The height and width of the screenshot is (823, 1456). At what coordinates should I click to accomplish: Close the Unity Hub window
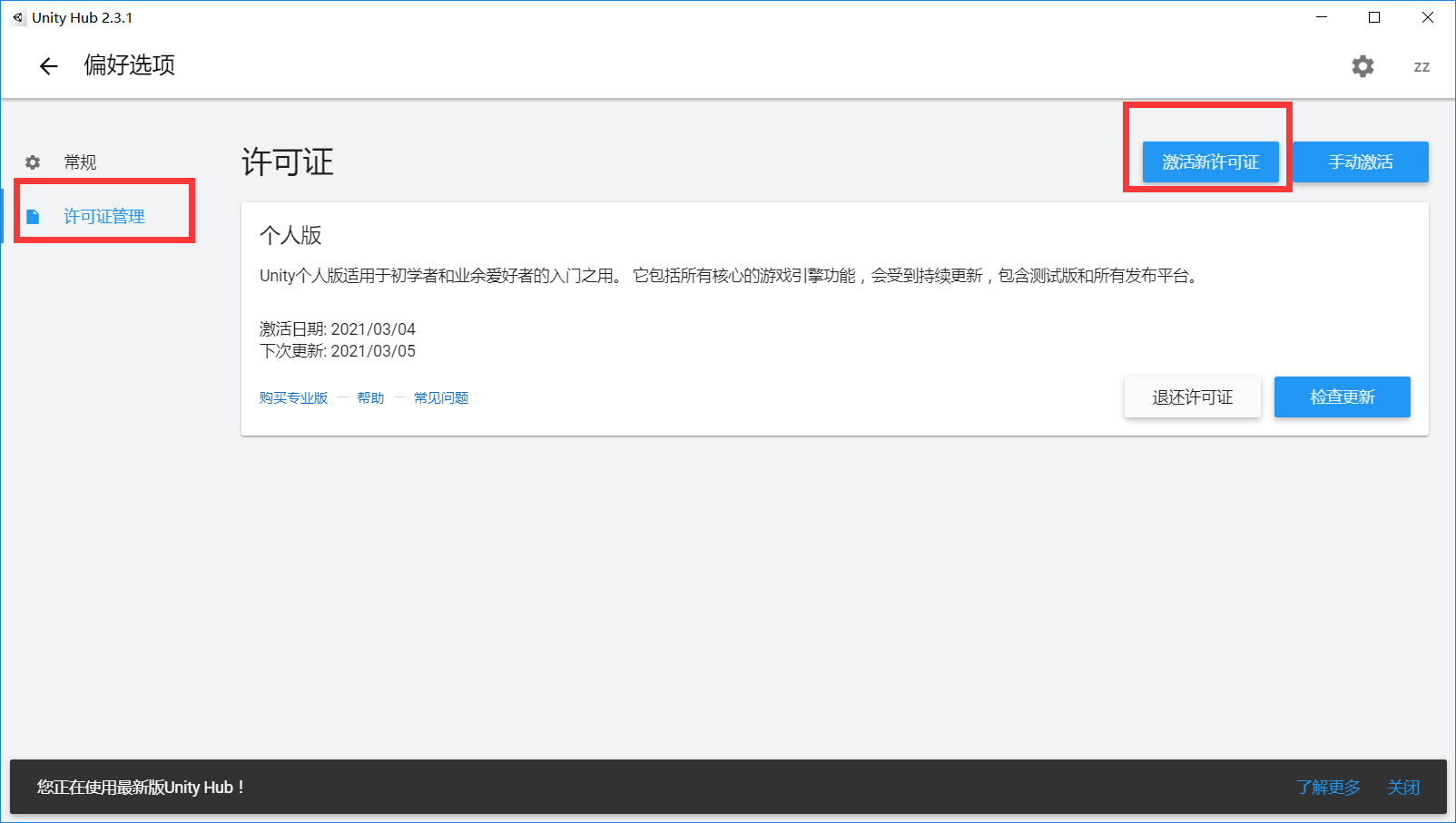tap(1428, 17)
